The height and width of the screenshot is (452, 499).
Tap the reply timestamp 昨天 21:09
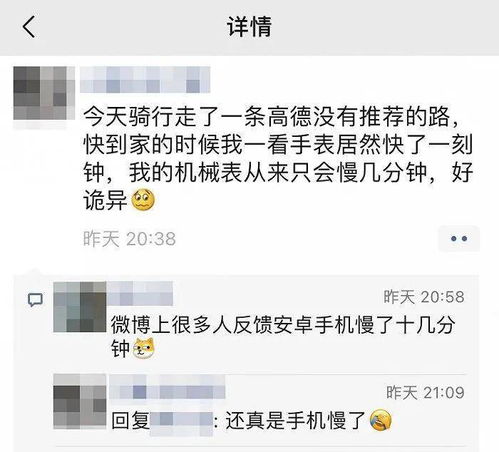tap(425, 393)
